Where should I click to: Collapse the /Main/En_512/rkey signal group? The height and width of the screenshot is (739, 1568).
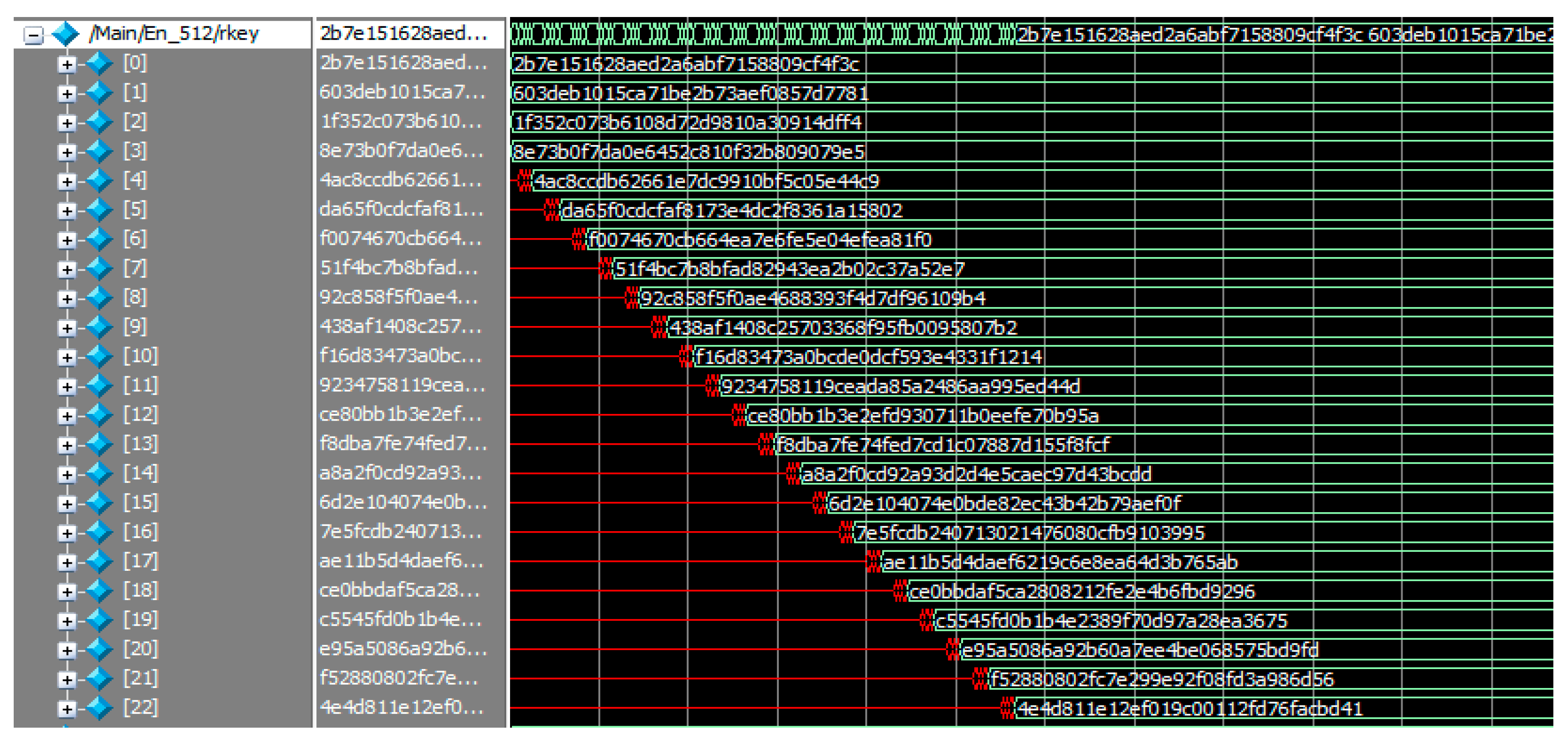click(34, 34)
